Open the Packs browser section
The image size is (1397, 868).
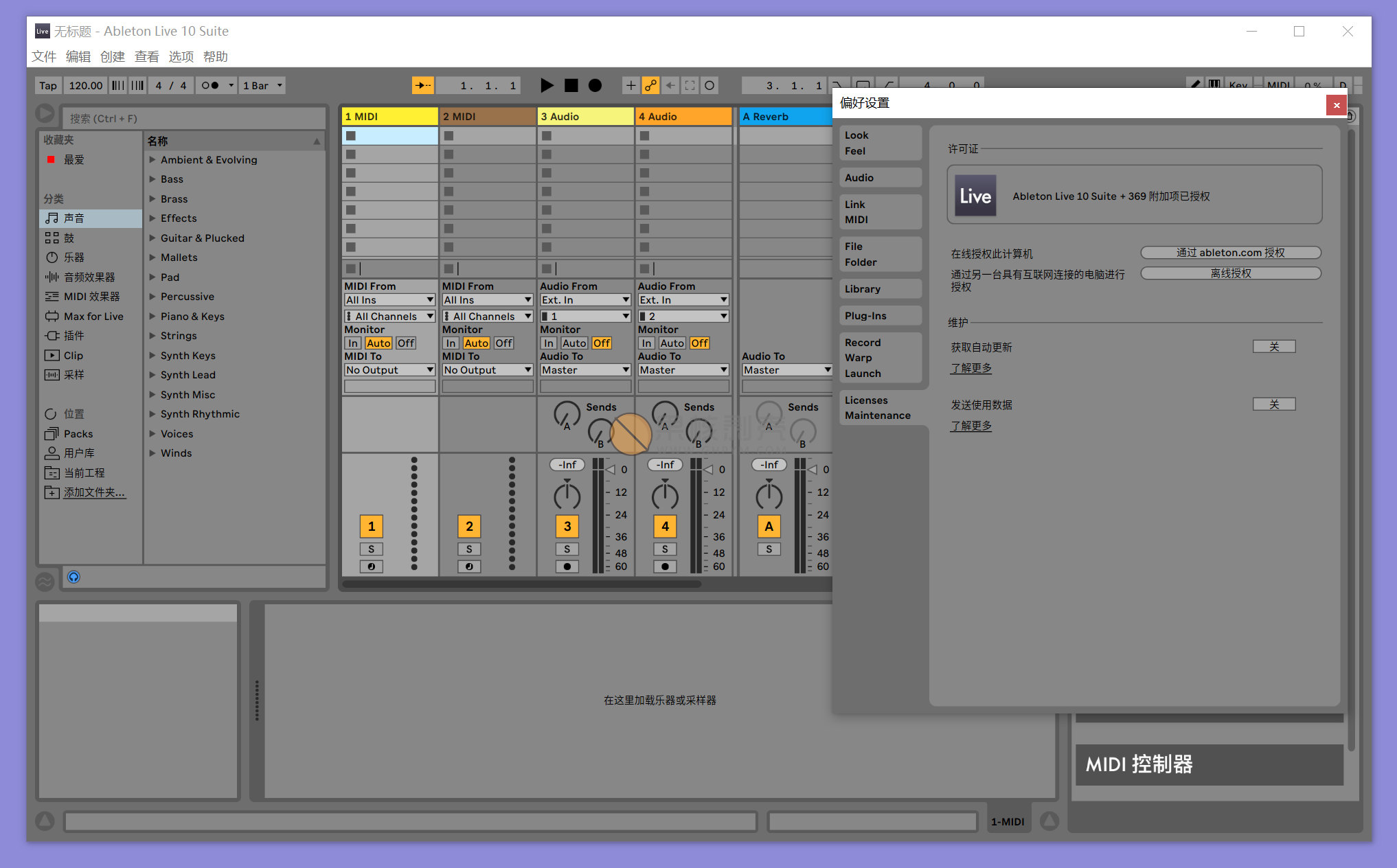[x=77, y=433]
